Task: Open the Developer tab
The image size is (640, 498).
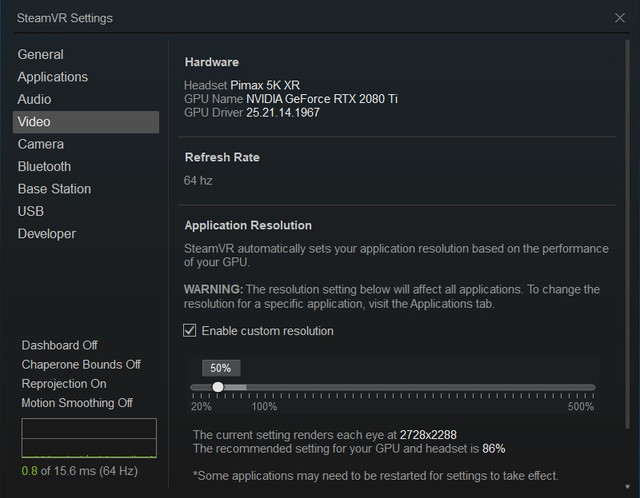Action: tap(47, 234)
